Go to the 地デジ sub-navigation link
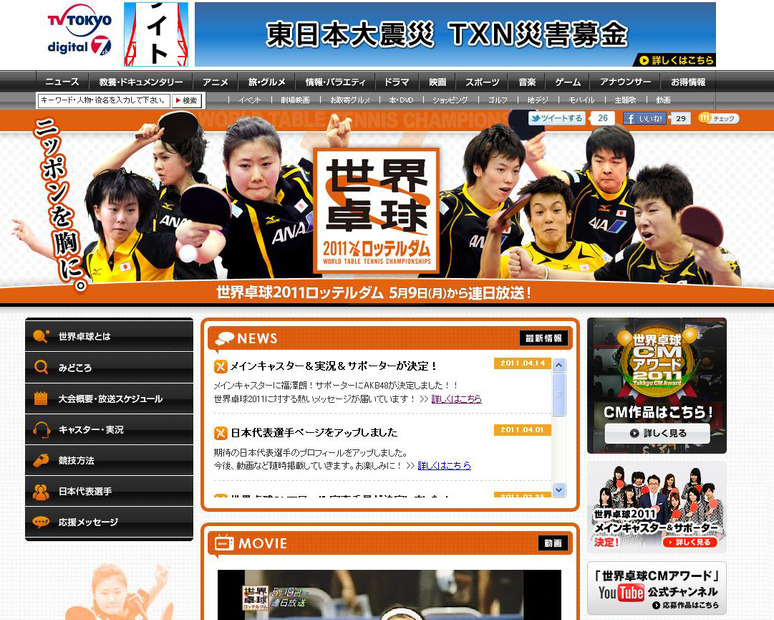The height and width of the screenshot is (620, 774). [538, 100]
